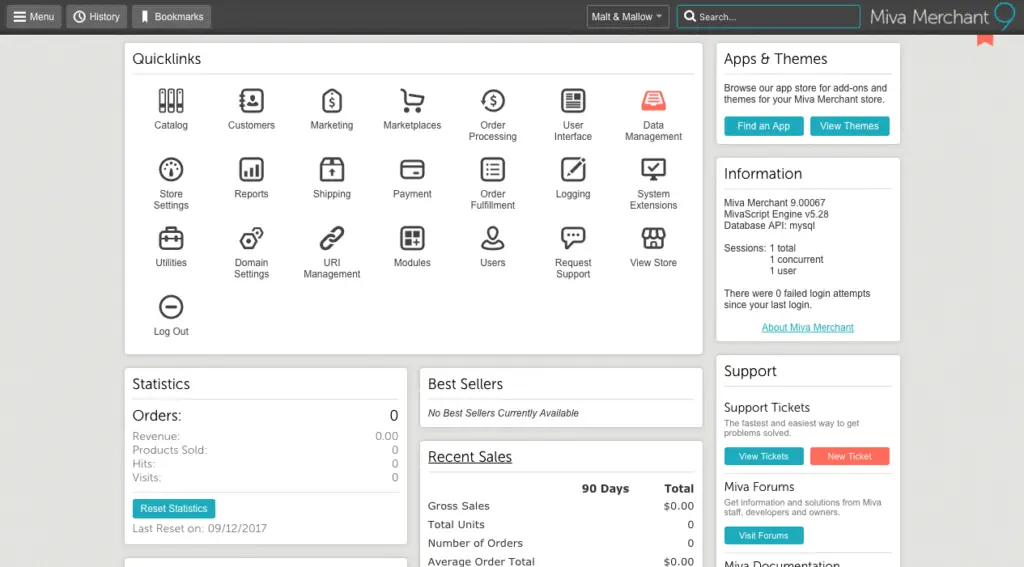Open the main Menu
The height and width of the screenshot is (567, 1024).
34,16
